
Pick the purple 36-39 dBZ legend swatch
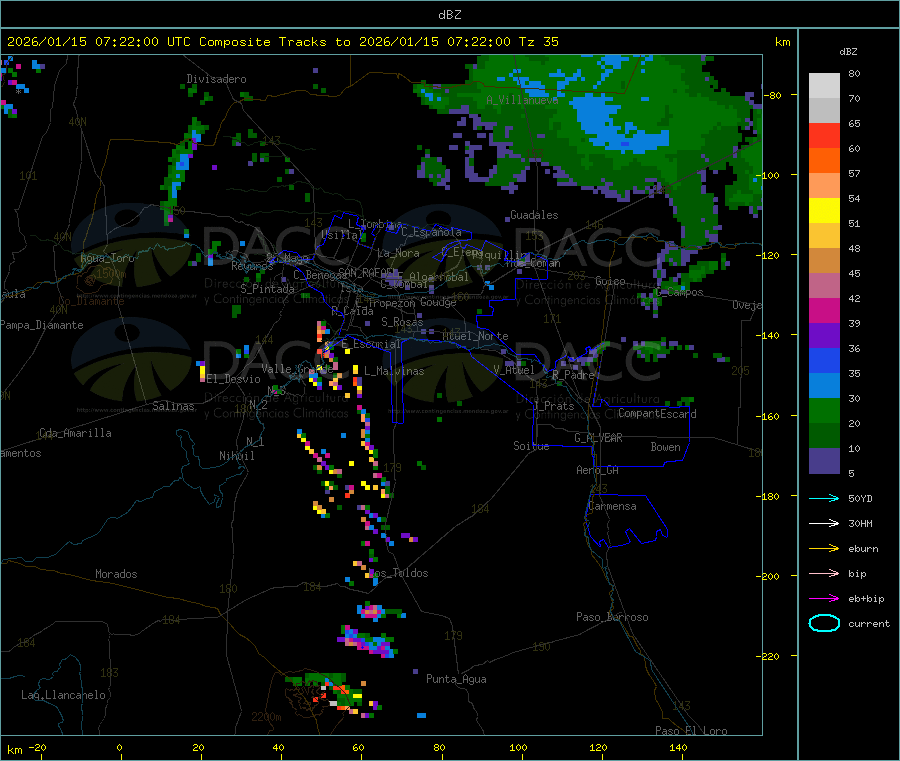tap(824, 336)
